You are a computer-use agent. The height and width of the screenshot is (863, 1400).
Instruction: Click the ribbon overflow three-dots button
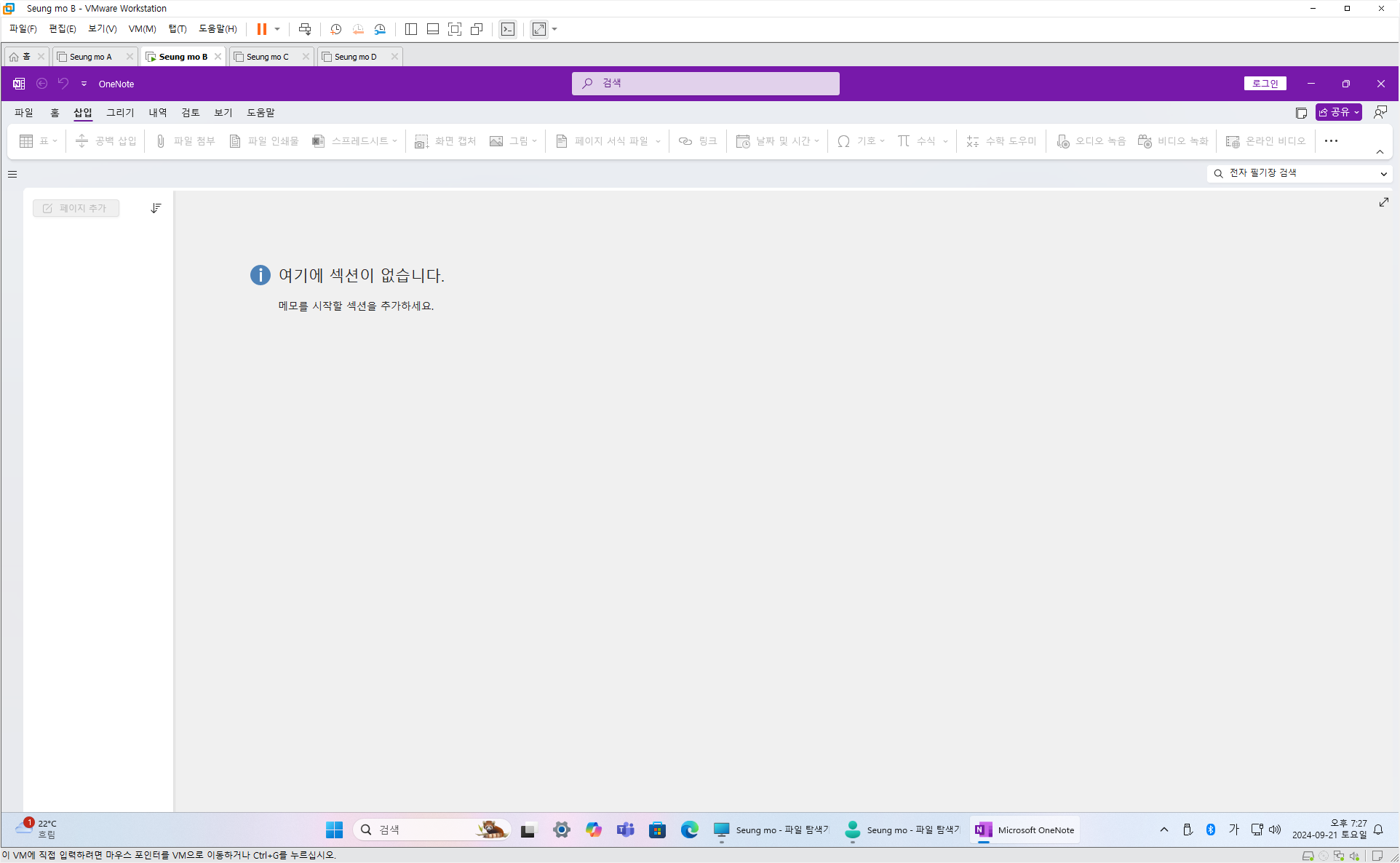point(1331,141)
